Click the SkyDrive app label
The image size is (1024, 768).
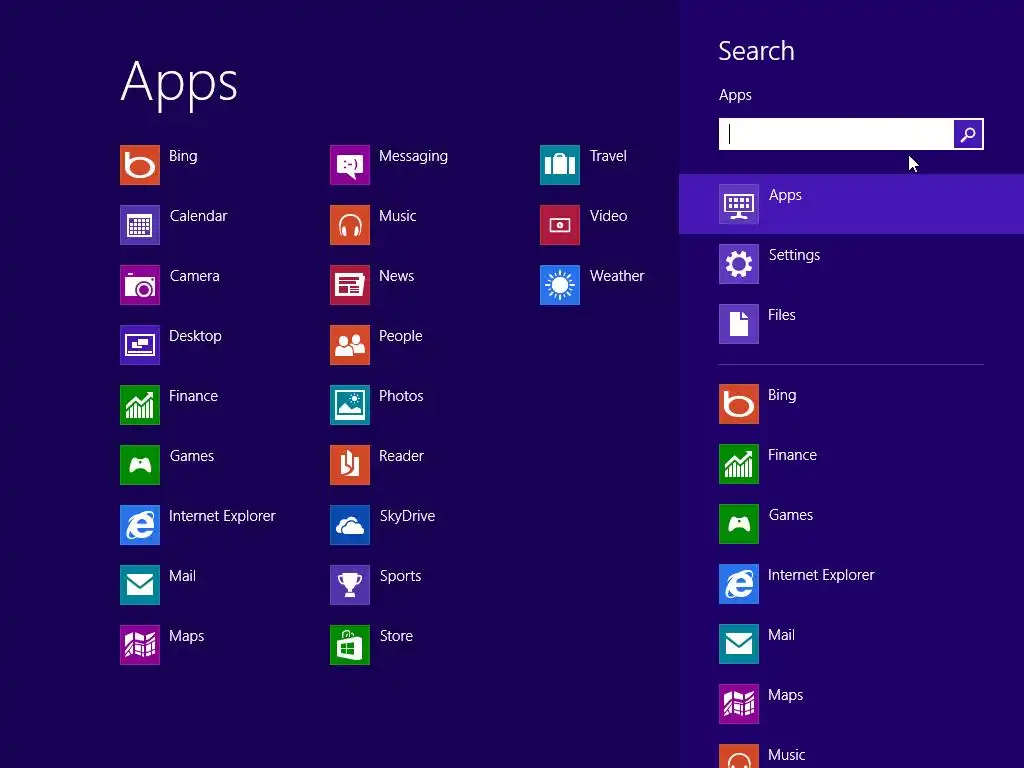click(407, 517)
